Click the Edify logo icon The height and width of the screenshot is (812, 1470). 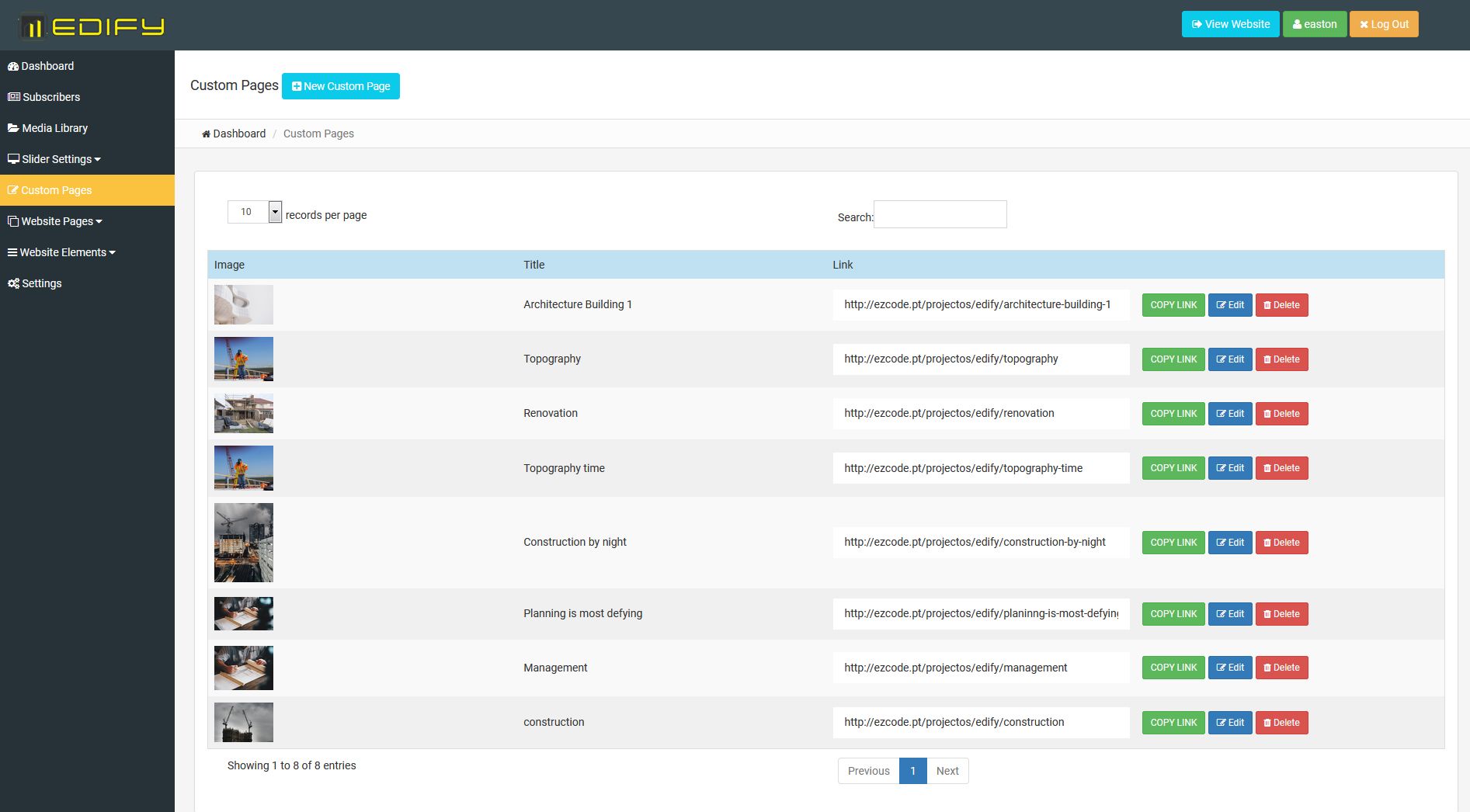pyautogui.click(x=32, y=27)
